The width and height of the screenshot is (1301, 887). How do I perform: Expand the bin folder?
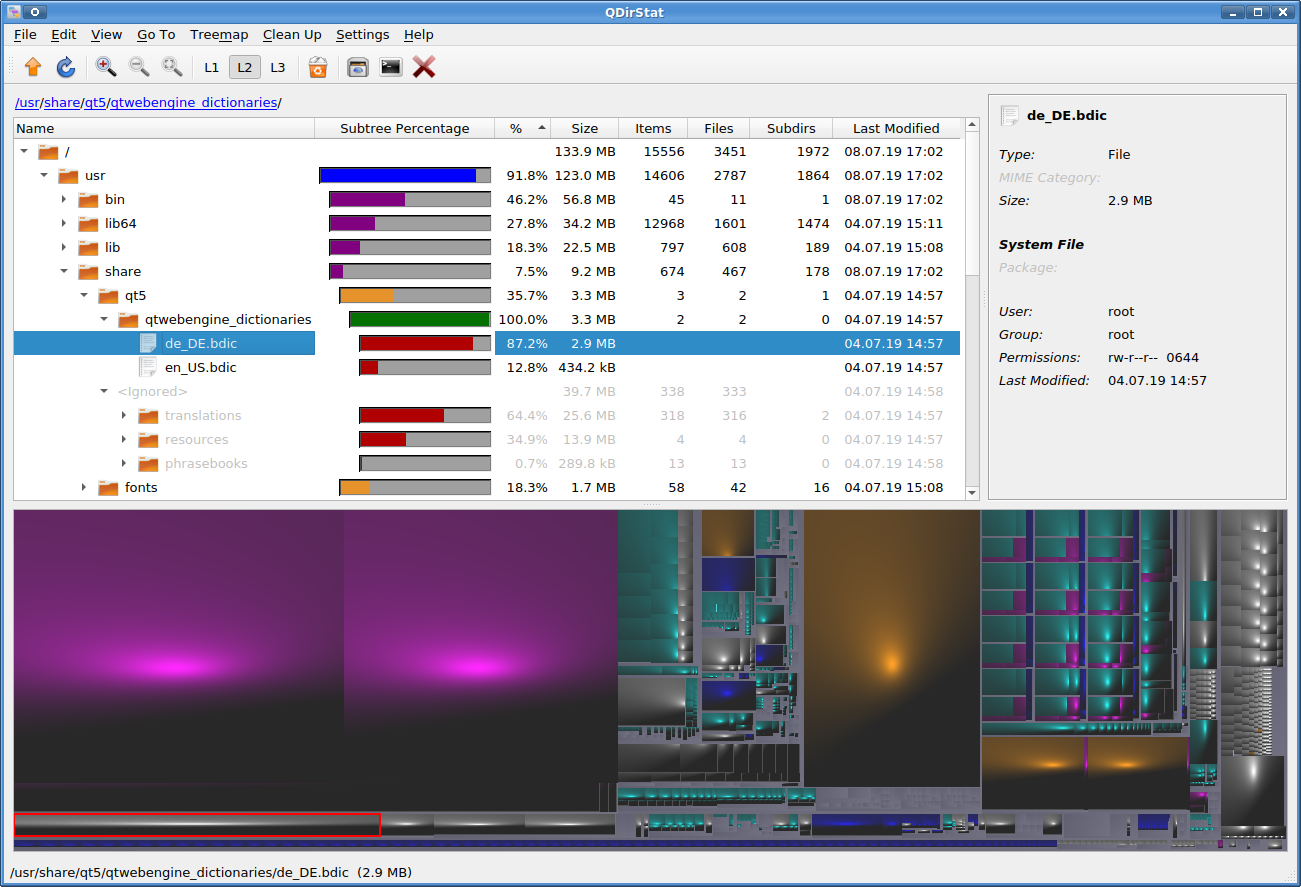tap(64, 199)
